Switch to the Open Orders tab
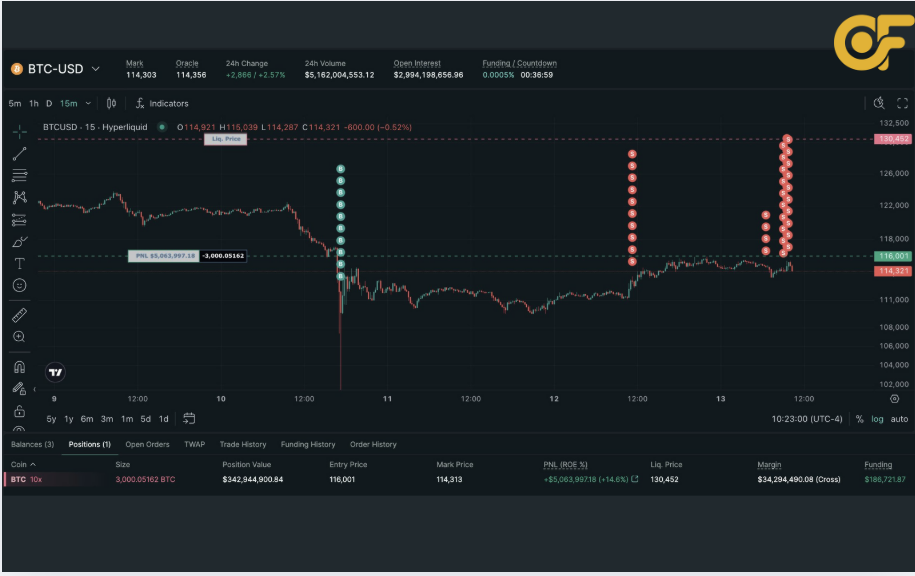The height and width of the screenshot is (576, 915). click(x=147, y=444)
